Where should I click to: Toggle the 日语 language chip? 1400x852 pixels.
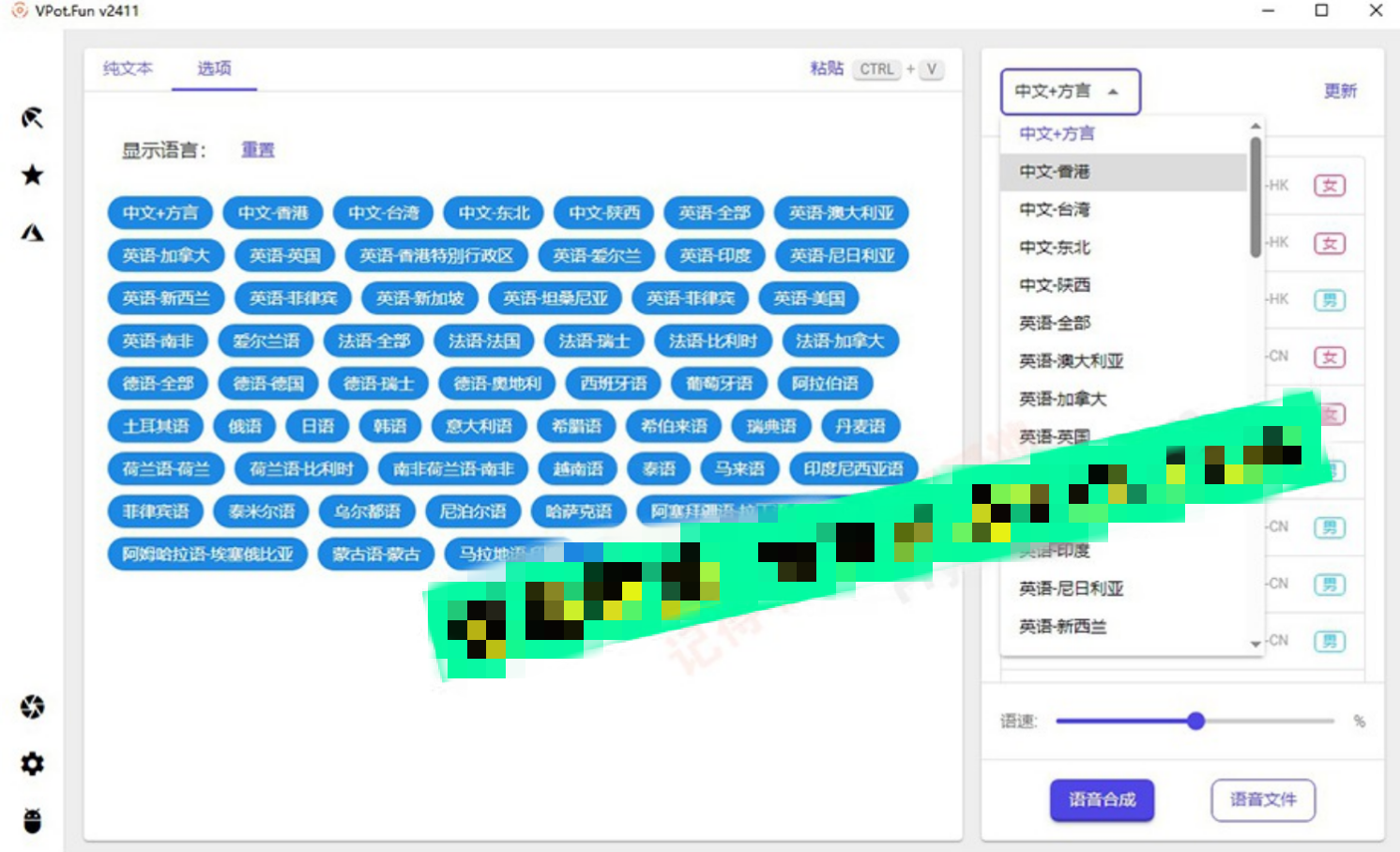click(x=318, y=426)
